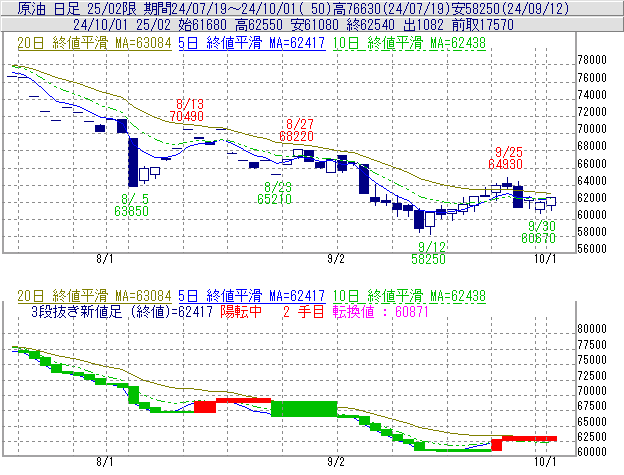The height and width of the screenshot is (475, 624).
Task: Click the red new-value block in mid-August
Action: point(205,407)
